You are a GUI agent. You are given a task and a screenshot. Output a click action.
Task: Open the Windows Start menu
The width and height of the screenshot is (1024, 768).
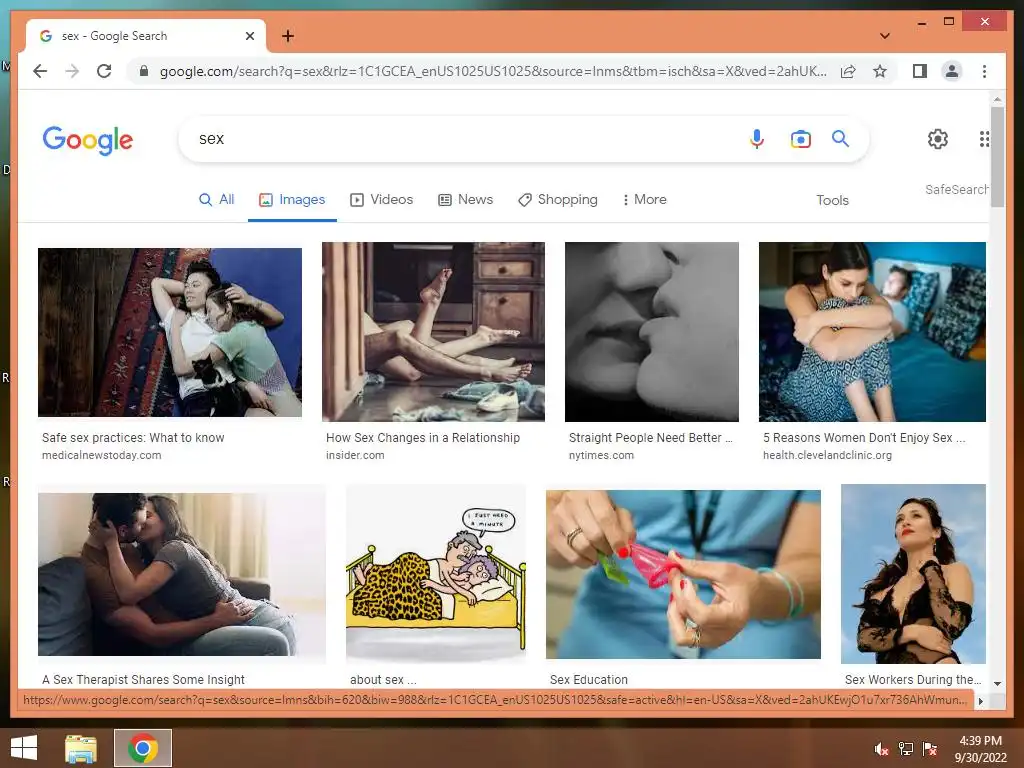click(x=24, y=748)
